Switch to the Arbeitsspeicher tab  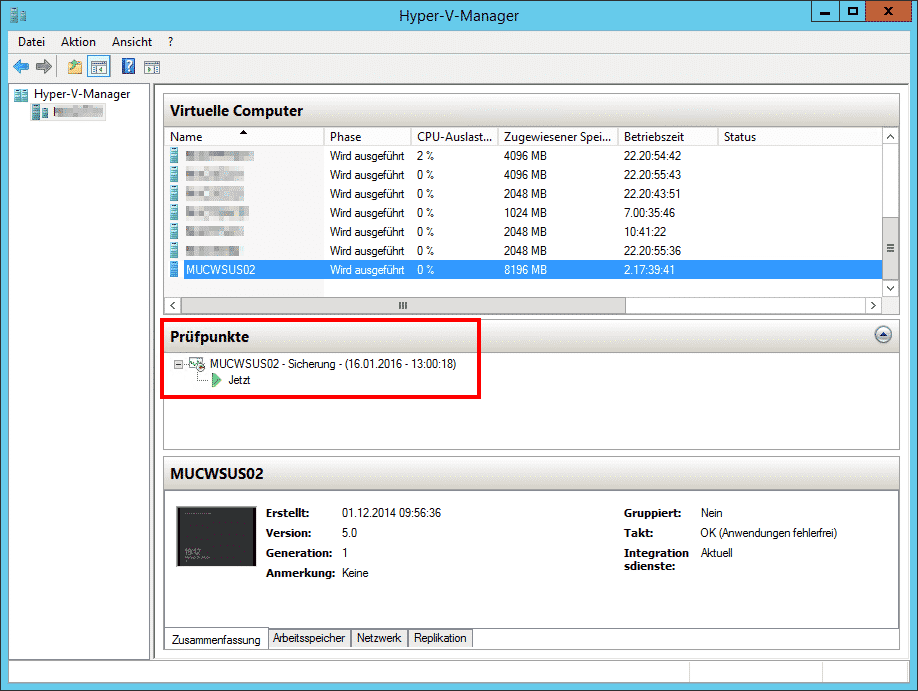pos(309,638)
